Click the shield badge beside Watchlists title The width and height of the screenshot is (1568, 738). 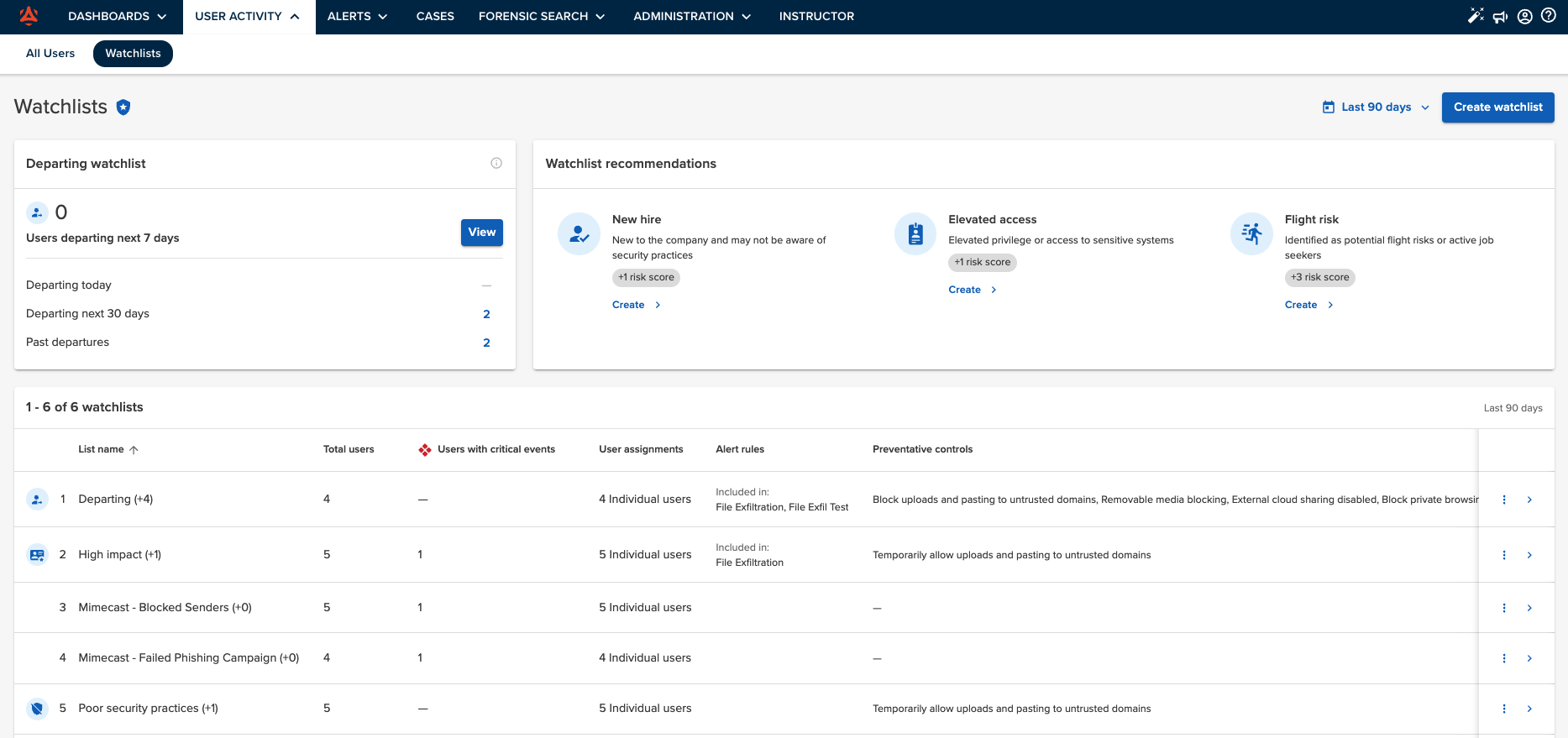point(123,107)
